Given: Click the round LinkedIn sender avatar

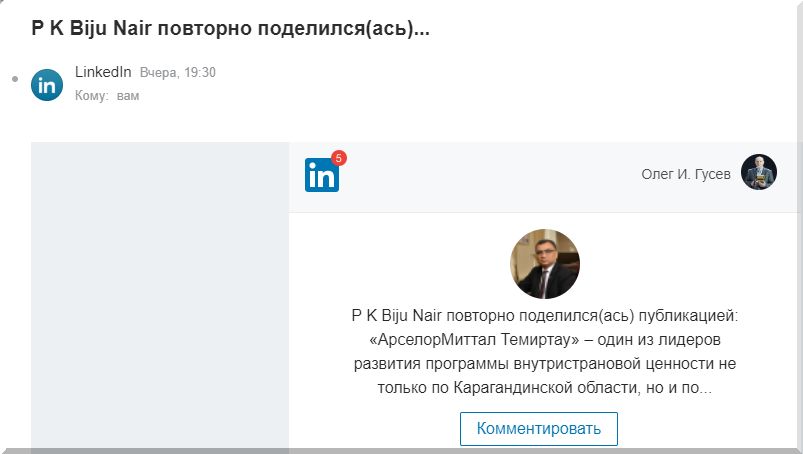Looking at the screenshot, I should point(47,85).
